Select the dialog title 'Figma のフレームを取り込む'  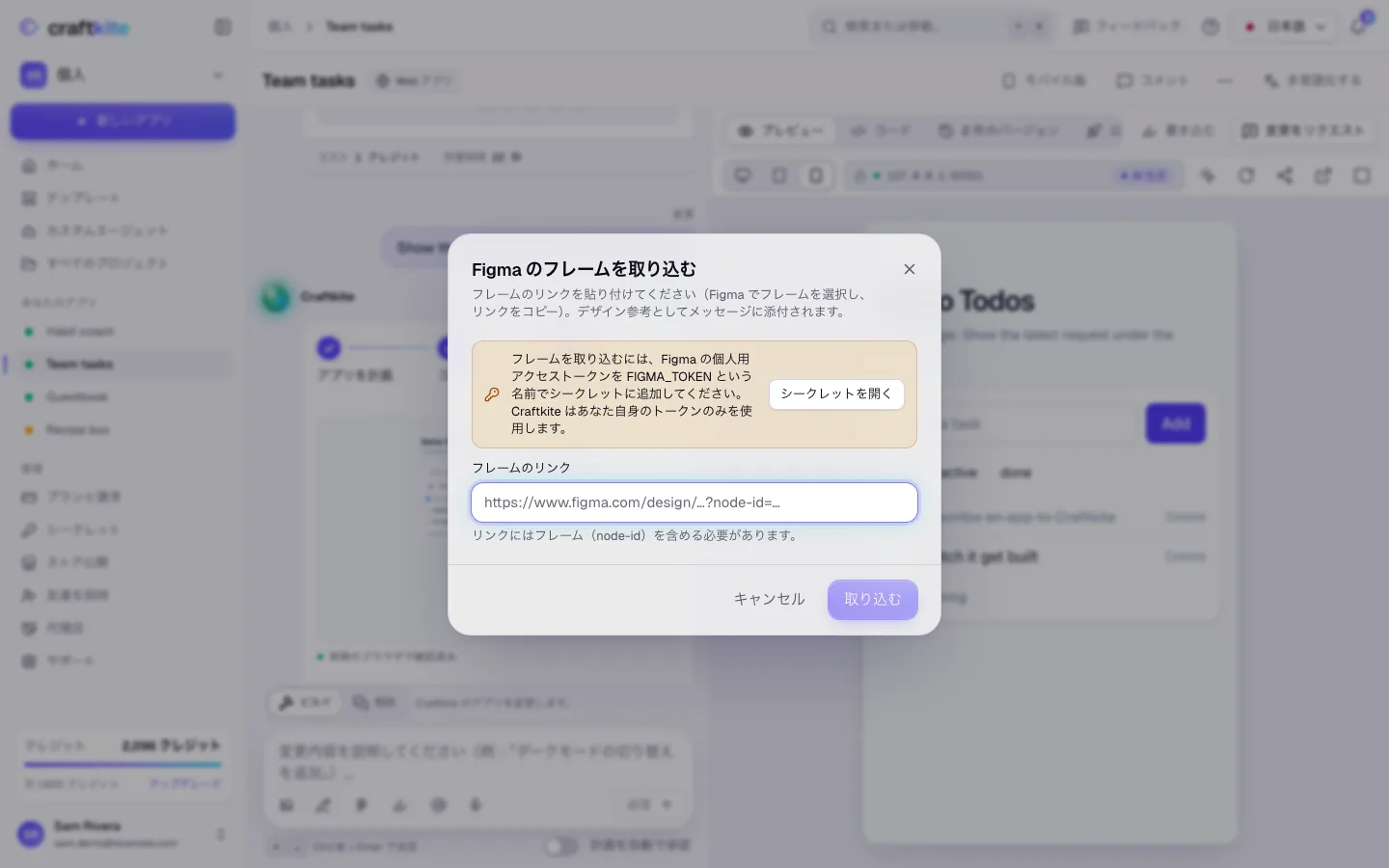[x=584, y=269]
